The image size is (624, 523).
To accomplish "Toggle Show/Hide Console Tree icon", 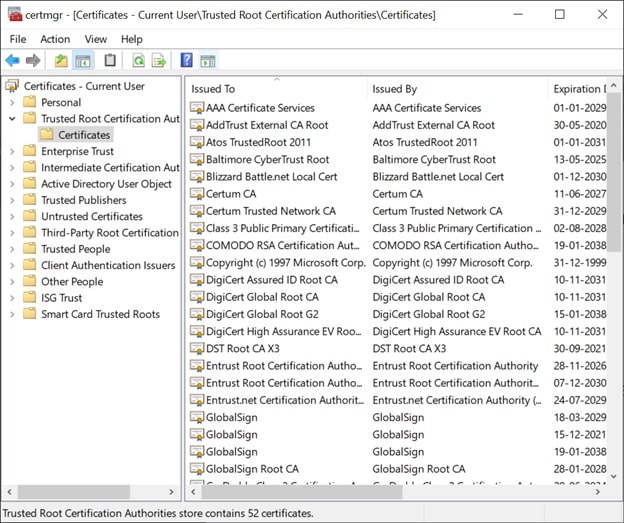I will pyautogui.click(x=83, y=61).
